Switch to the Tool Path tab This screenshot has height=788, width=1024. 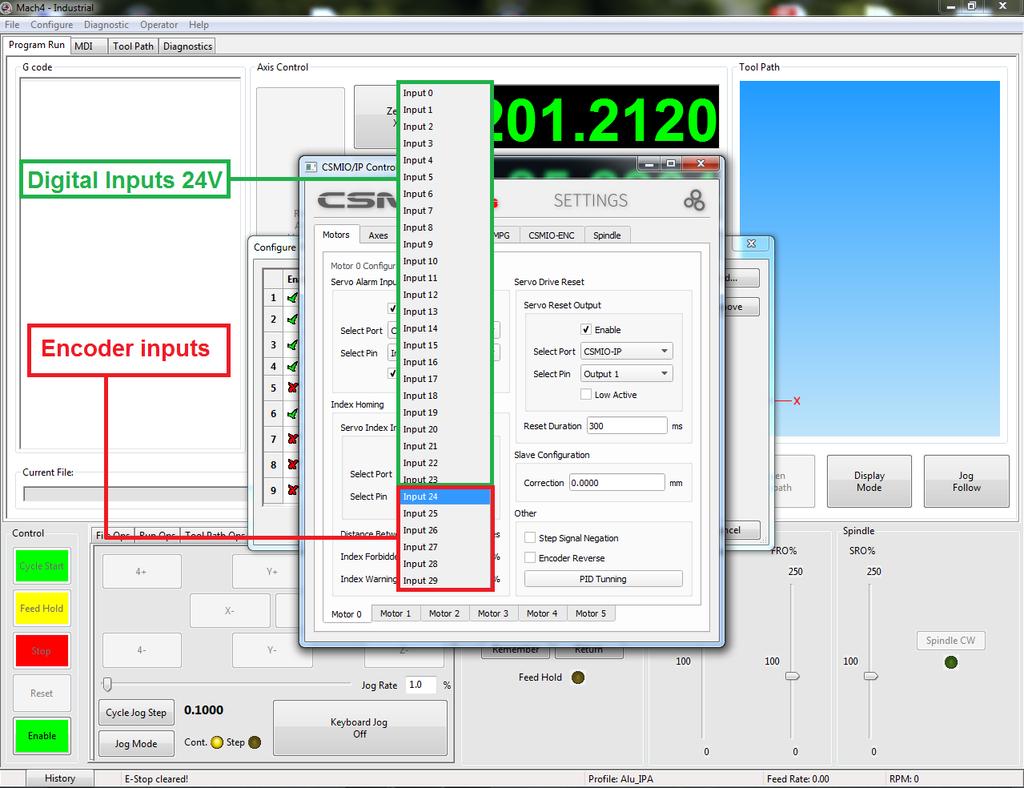[x=133, y=46]
